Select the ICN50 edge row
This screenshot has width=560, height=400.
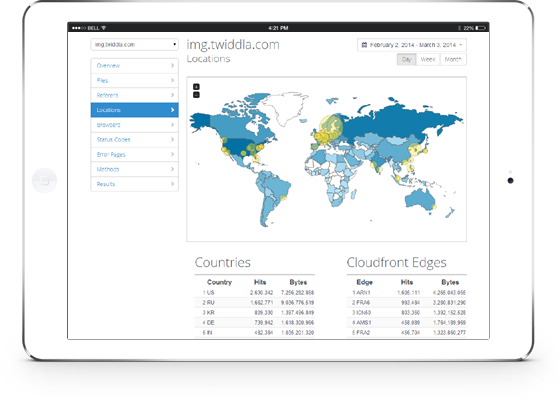tap(407, 312)
